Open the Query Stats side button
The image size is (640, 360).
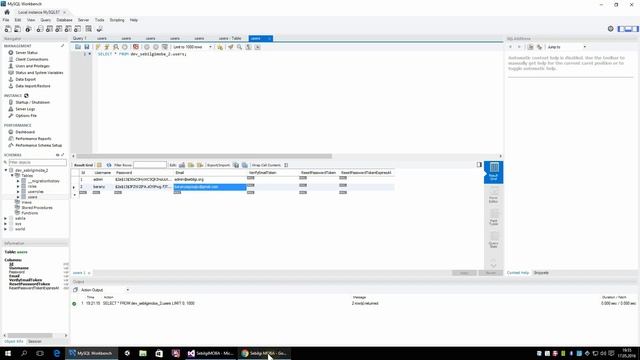[x=493, y=240]
